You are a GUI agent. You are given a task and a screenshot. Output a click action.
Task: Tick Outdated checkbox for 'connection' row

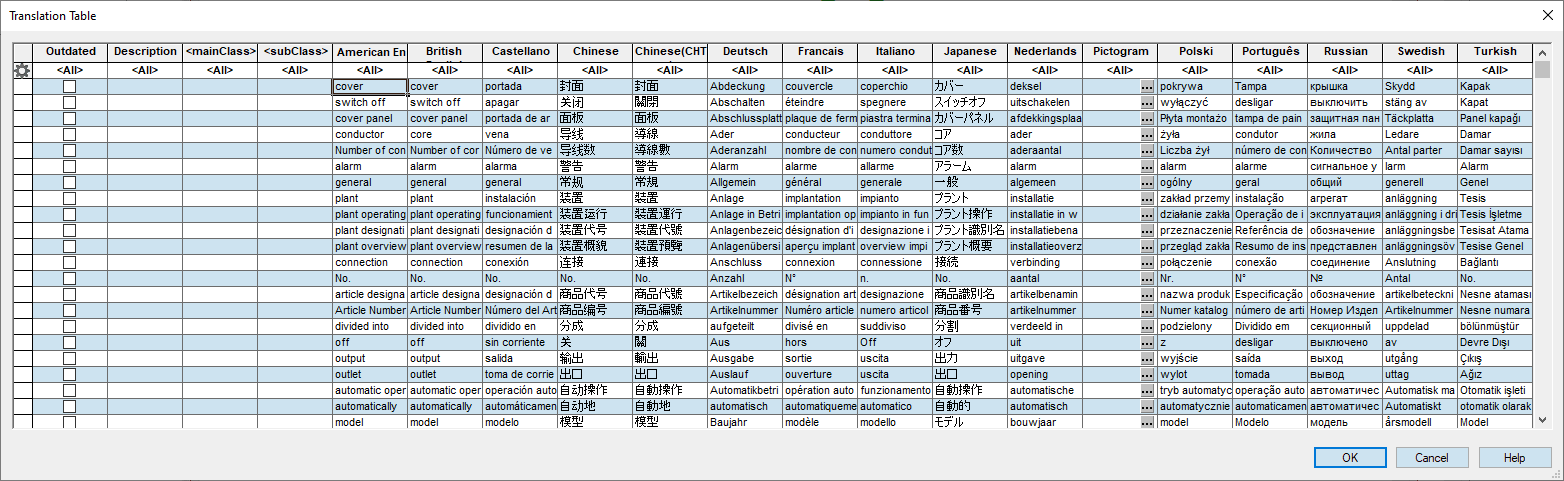coord(70,262)
